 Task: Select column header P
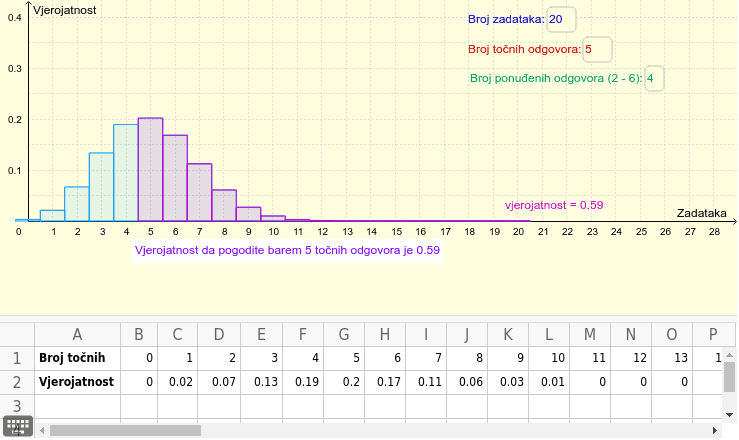(x=713, y=334)
